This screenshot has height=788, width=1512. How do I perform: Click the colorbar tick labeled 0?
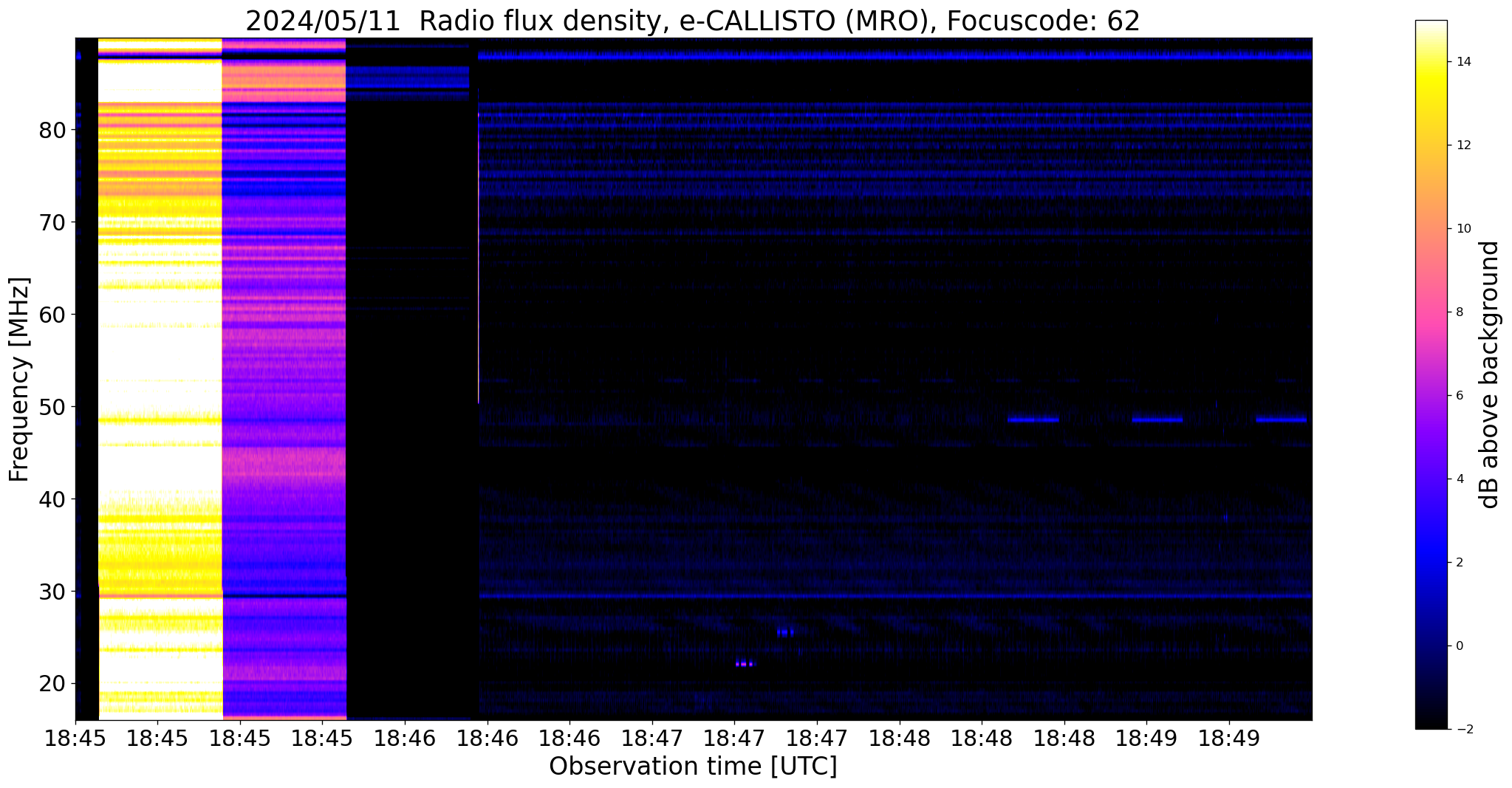(x=1459, y=646)
